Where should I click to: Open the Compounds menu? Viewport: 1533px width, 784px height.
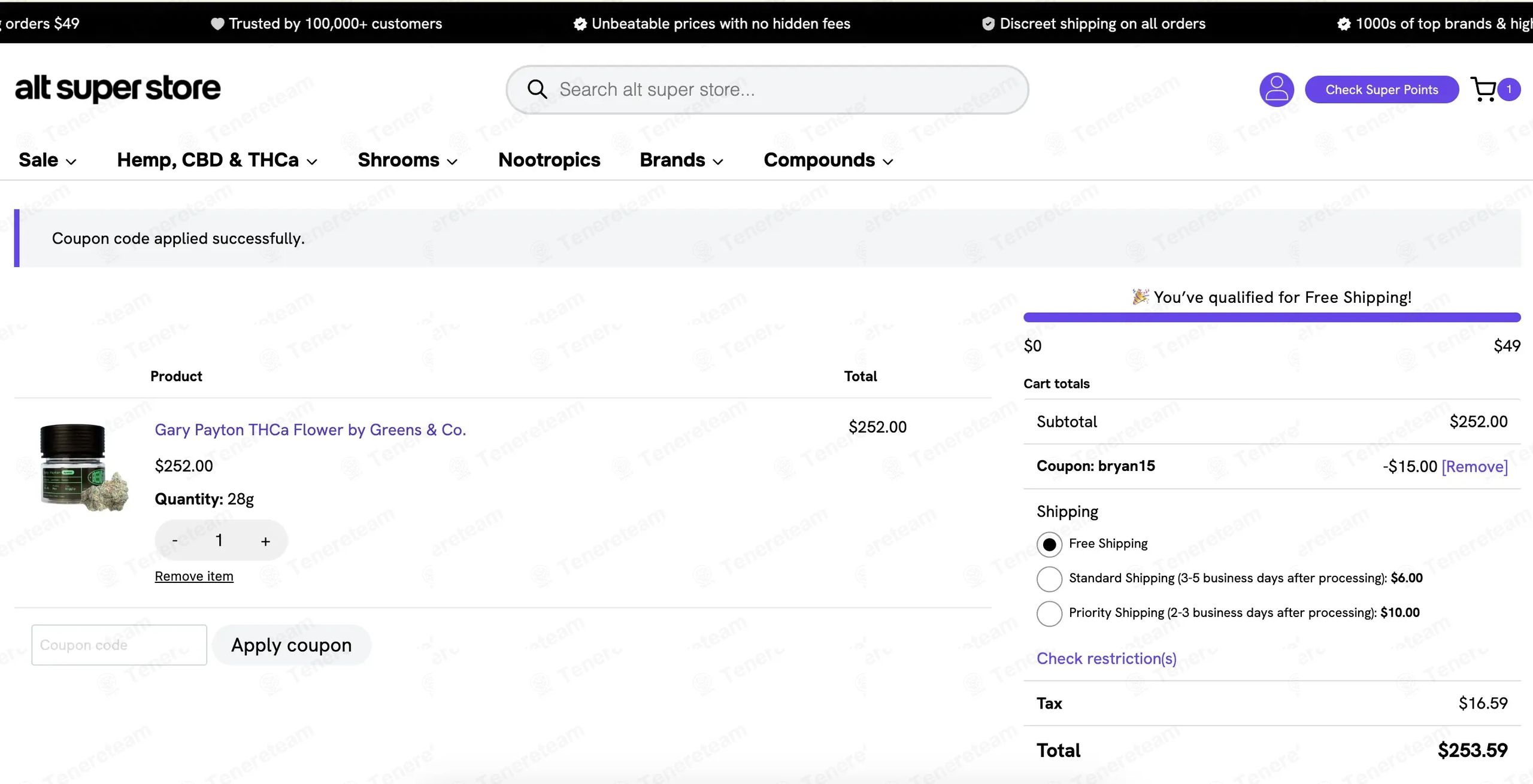coord(819,160)
